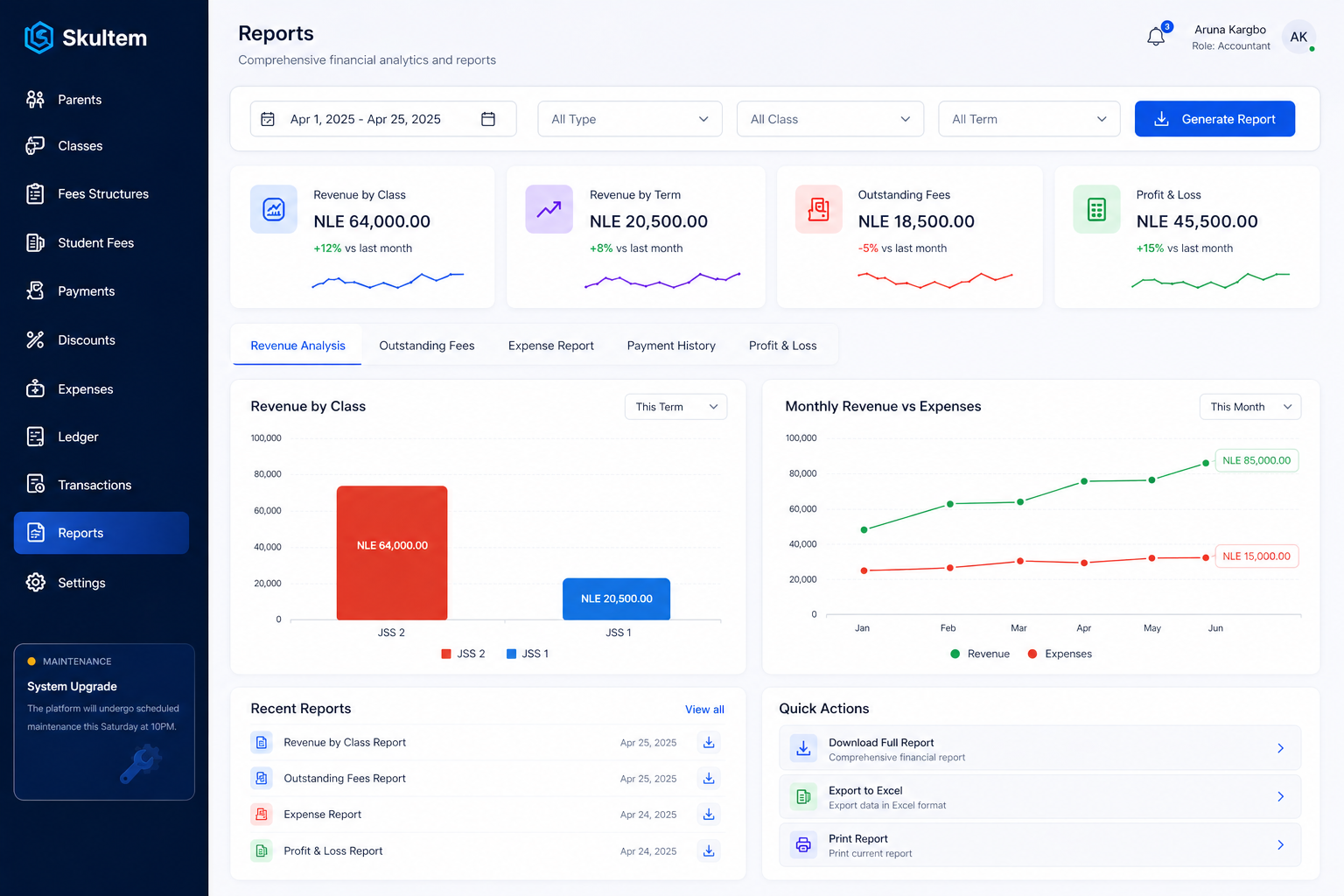The image size is (1344, 896).
Task: Click the NLE 85,000.00 revenue label
Action: pos(1256,460)
